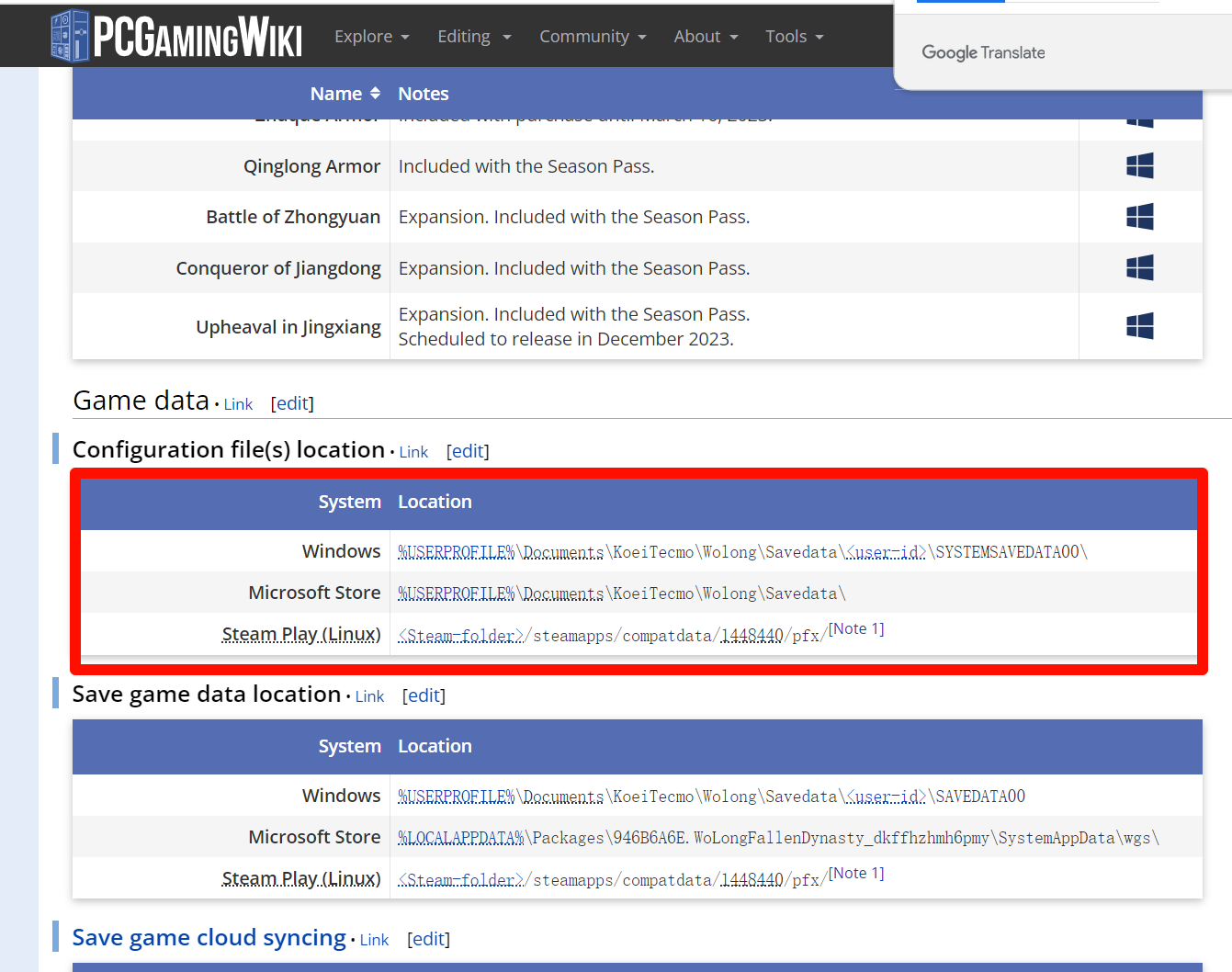Open the Save game cloud syncing heading link
Image resolution: width=1232 pixels, height=972 pixels.
(209, 937)
